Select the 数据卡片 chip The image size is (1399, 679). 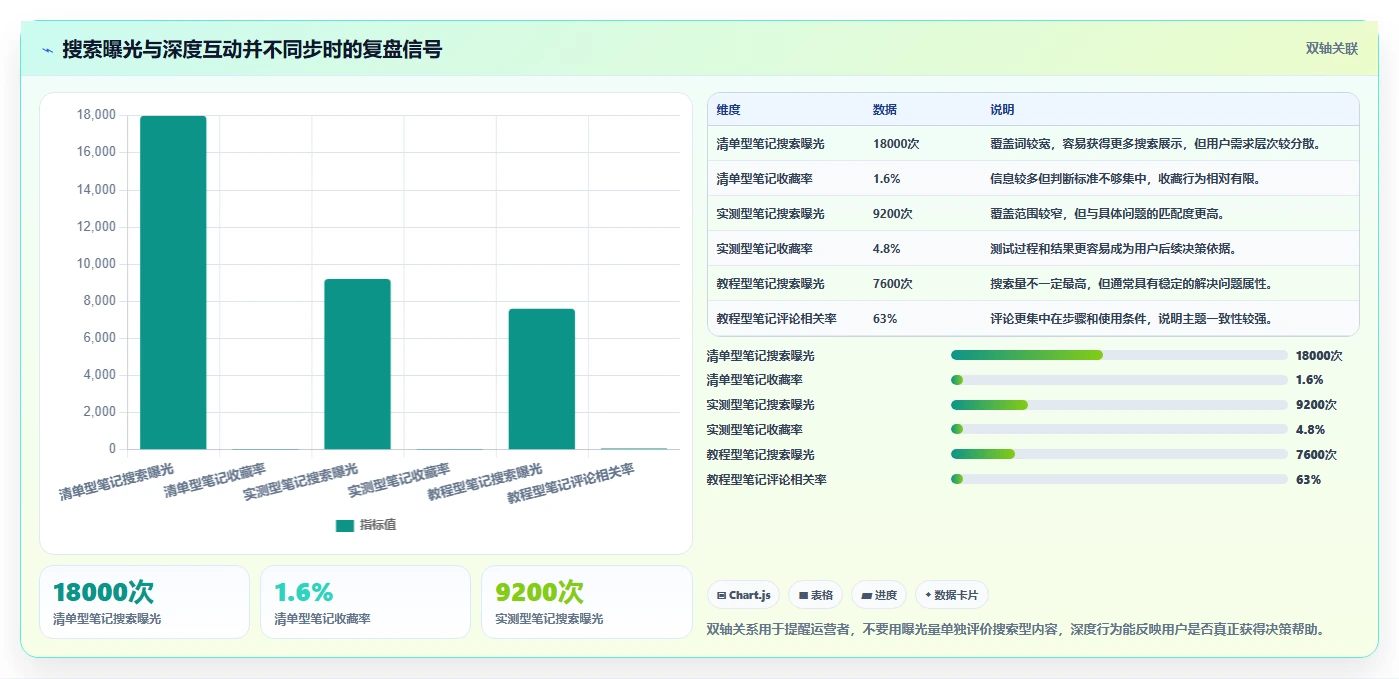point(952,595)
